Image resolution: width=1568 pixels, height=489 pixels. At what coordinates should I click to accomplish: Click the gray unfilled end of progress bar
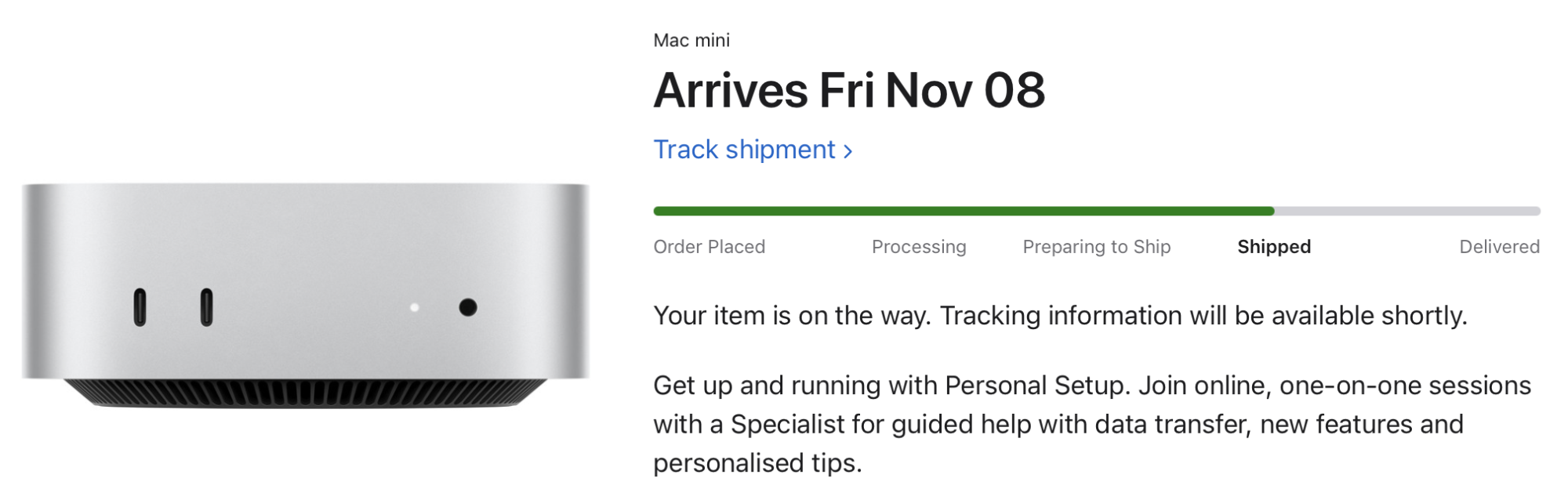pos(1407,211)
